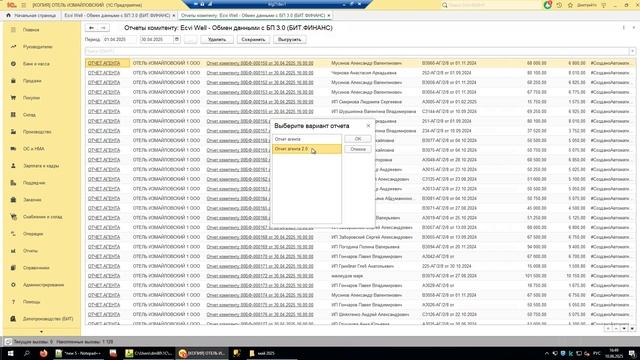
Task: Open the Банк и касса section
Action: 36,64
